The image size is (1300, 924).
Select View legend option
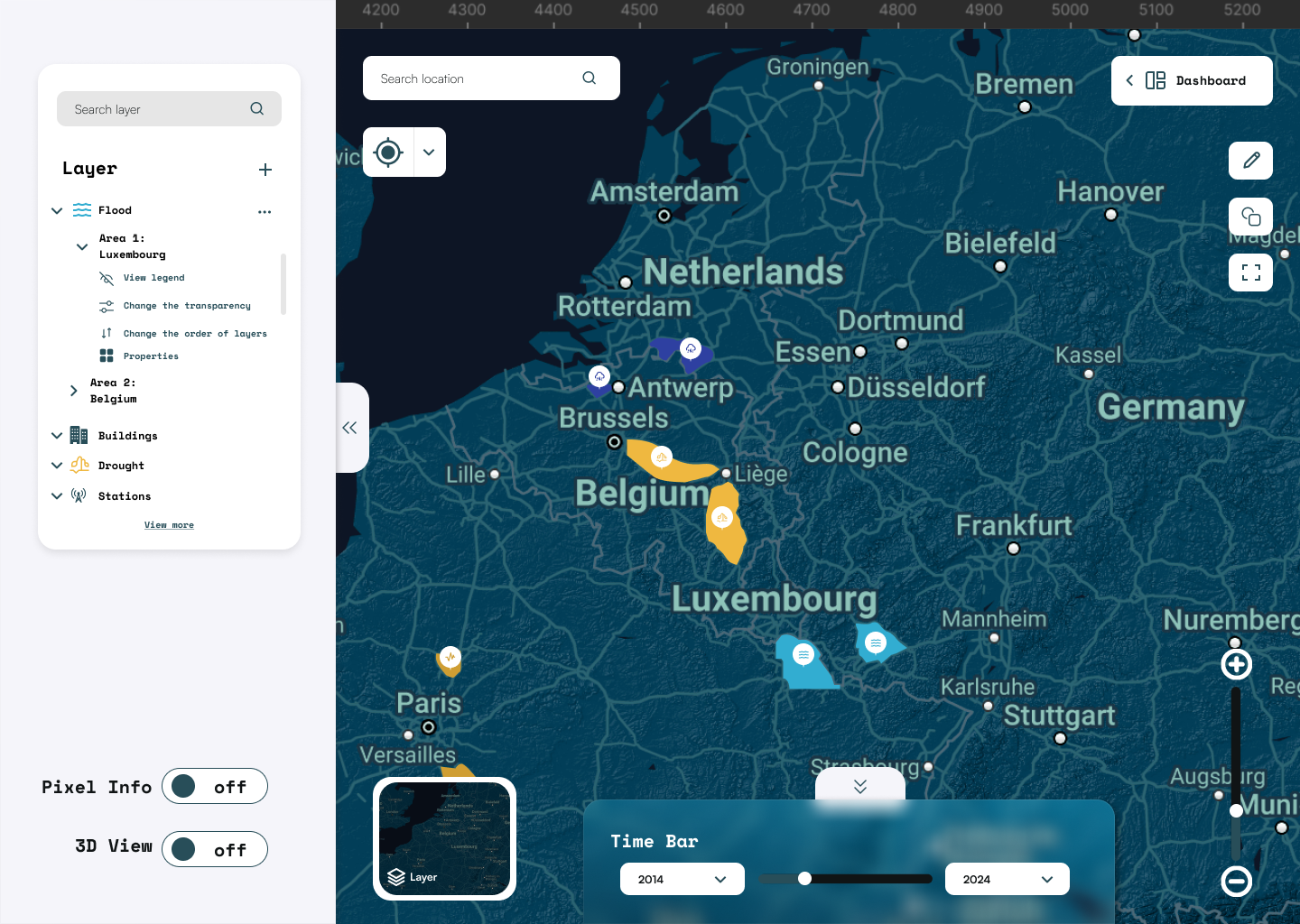pos(154,278)
